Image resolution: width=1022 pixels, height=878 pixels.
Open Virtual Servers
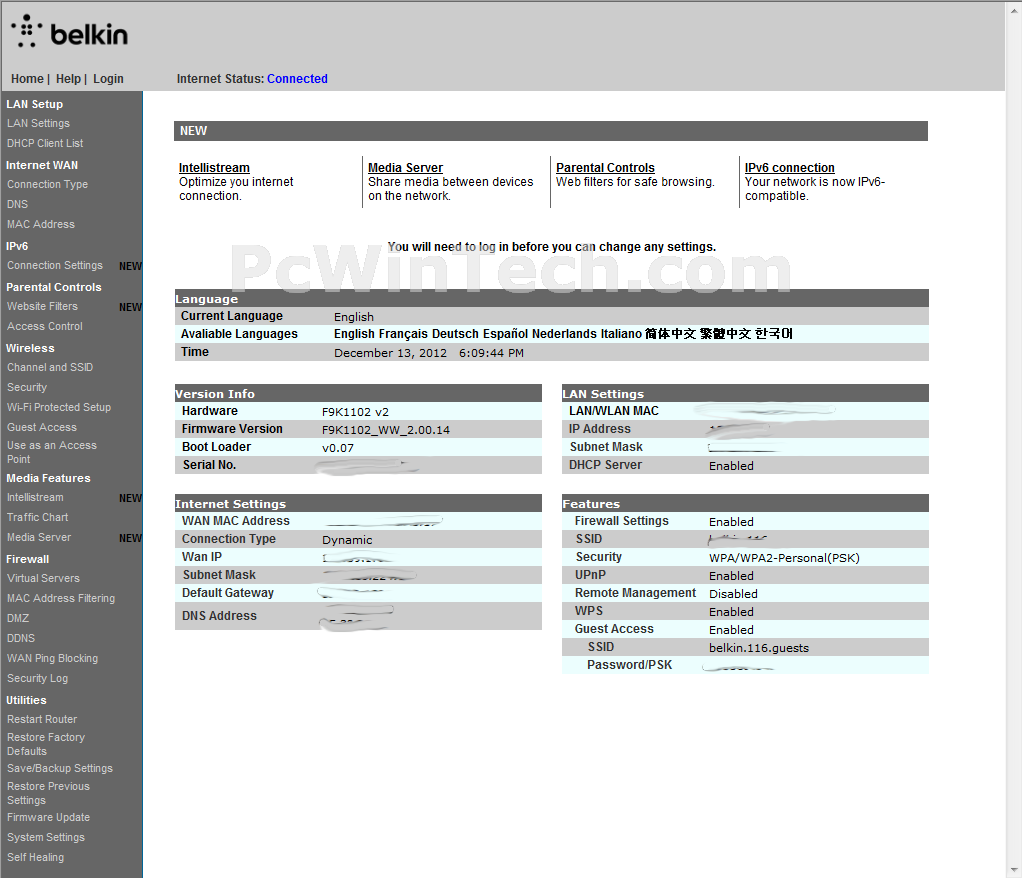coord(44,578)
